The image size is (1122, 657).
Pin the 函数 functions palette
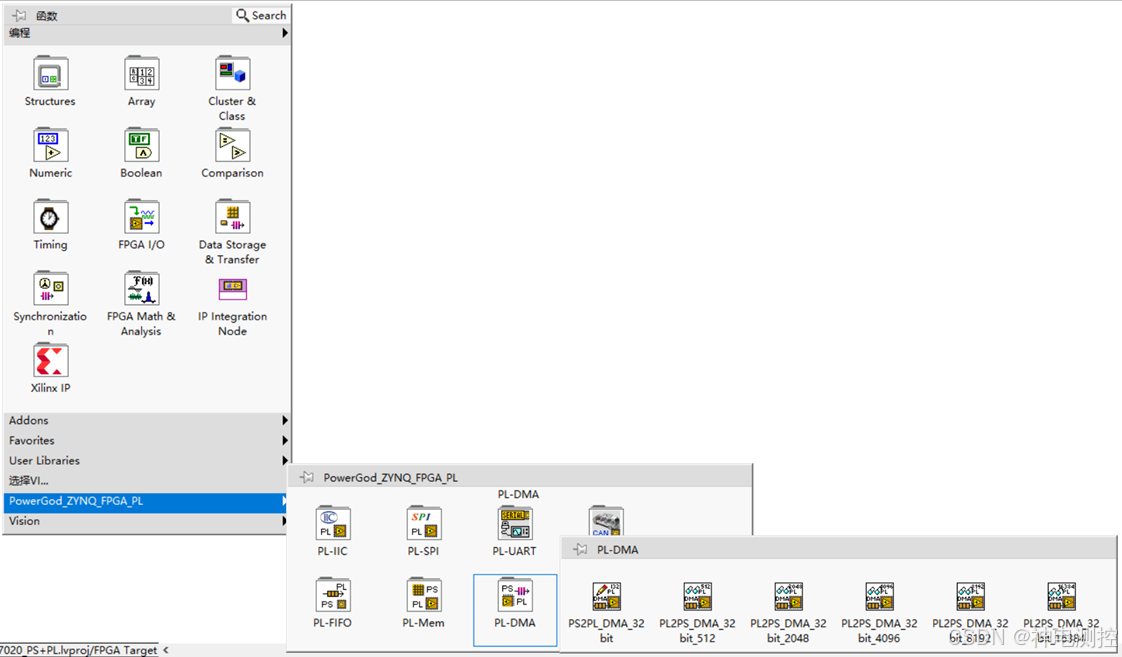click(x=19, y=15)
